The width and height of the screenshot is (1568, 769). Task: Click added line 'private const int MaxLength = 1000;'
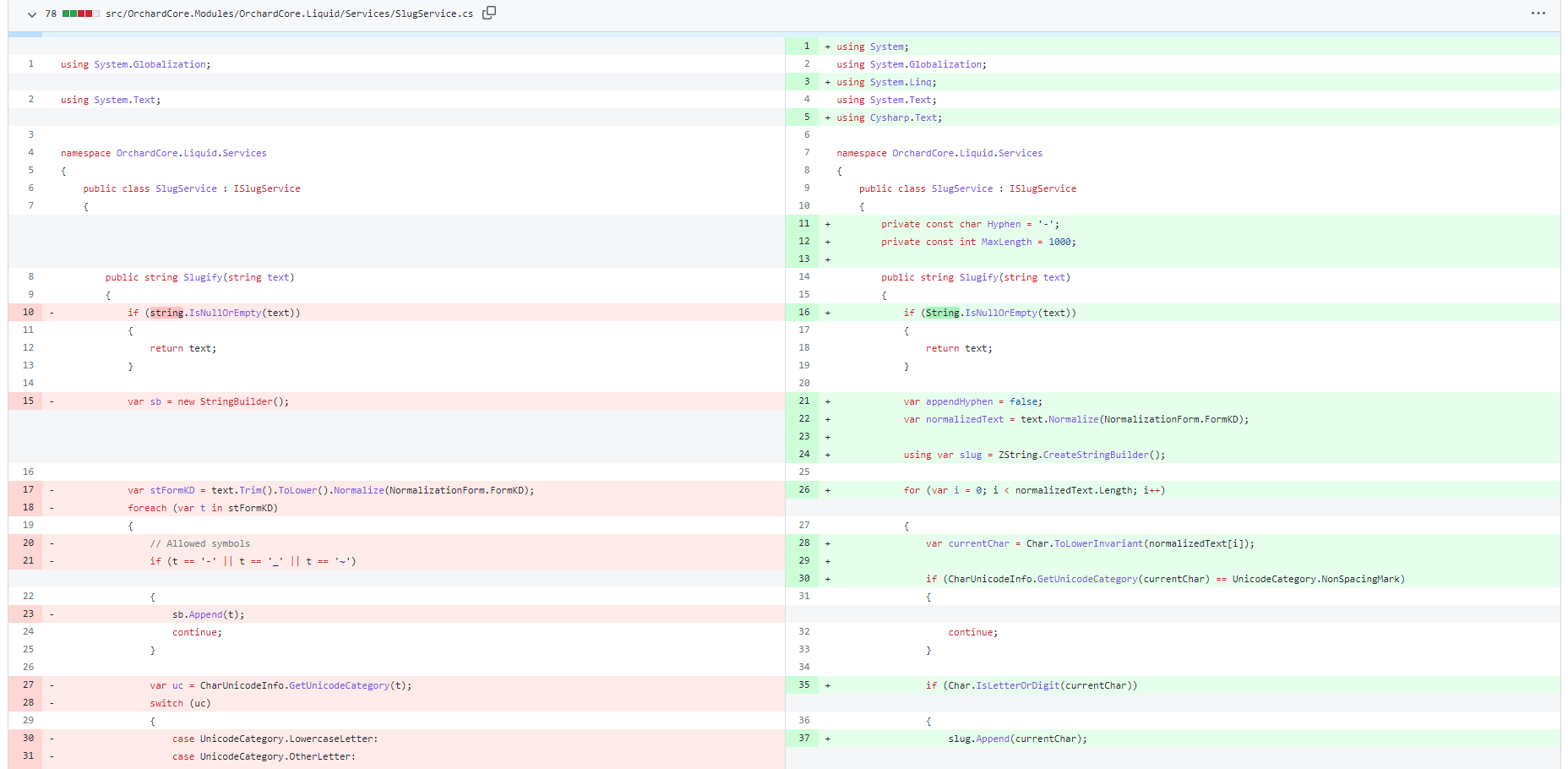pos(978,242)
